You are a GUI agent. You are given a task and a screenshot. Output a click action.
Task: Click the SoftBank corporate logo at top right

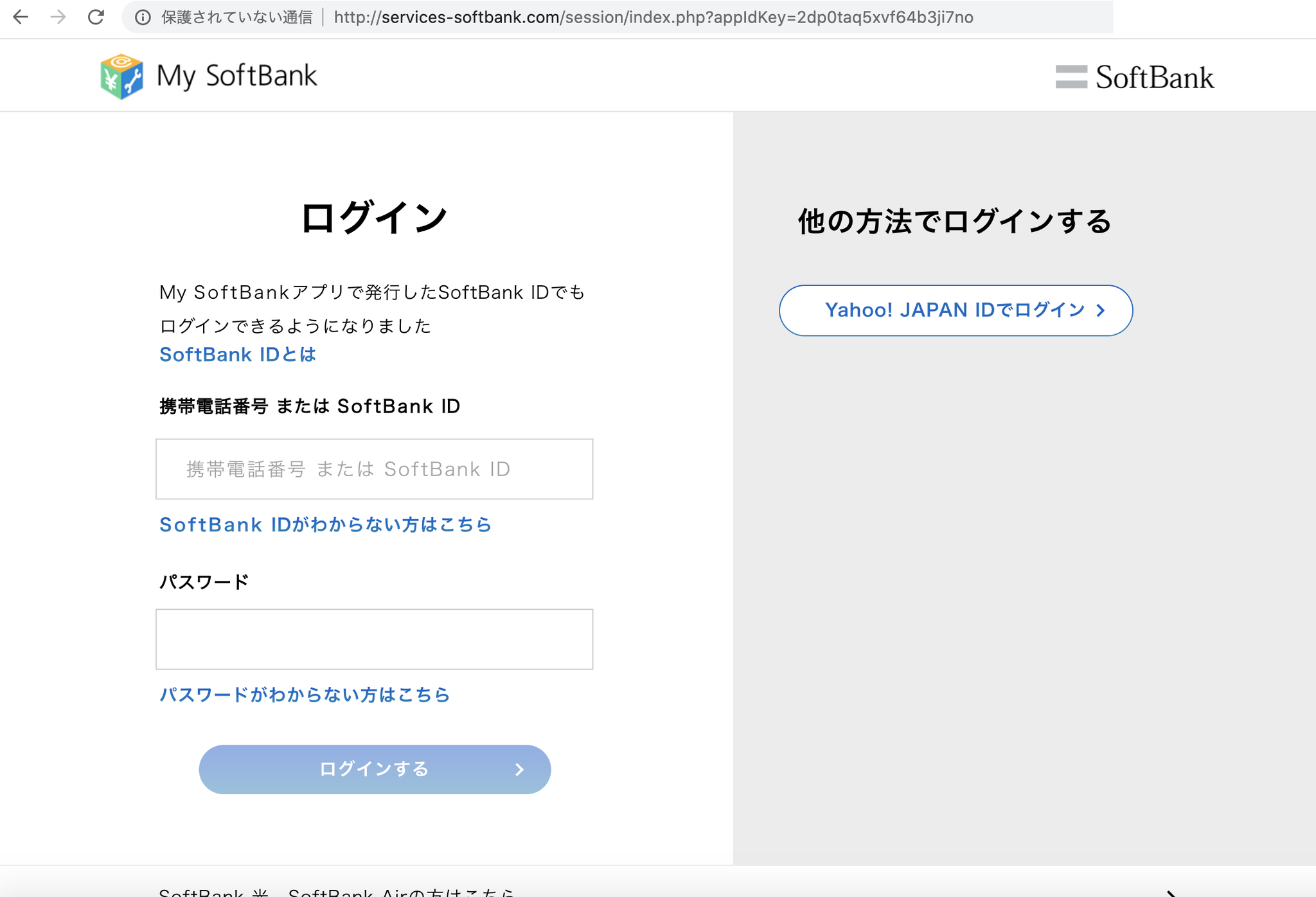tap(1135, 77)
